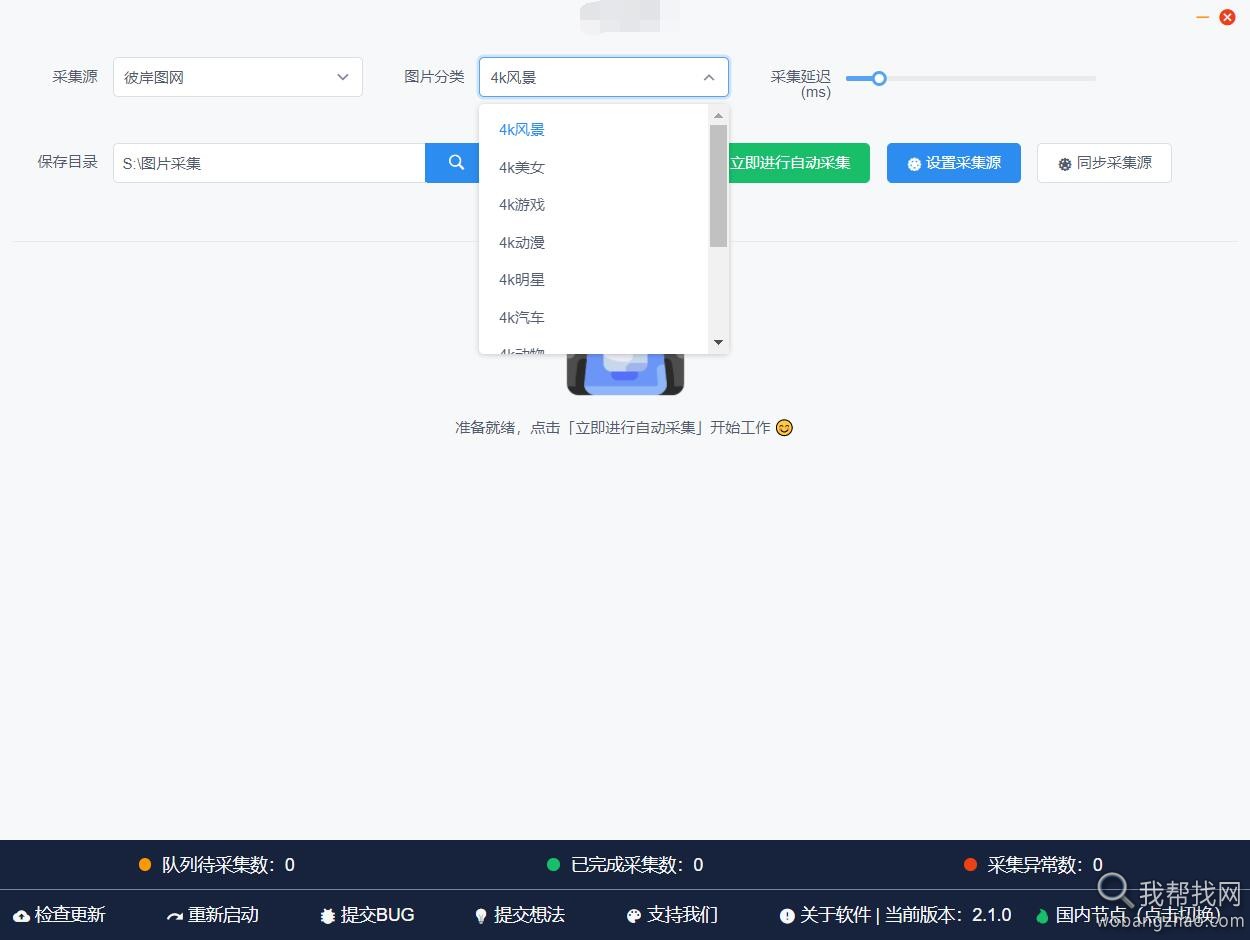The width and height of the screenshot is (1250, 940).
Task: Click the cloud icon beside 检查更新
Action: (22, 916)
